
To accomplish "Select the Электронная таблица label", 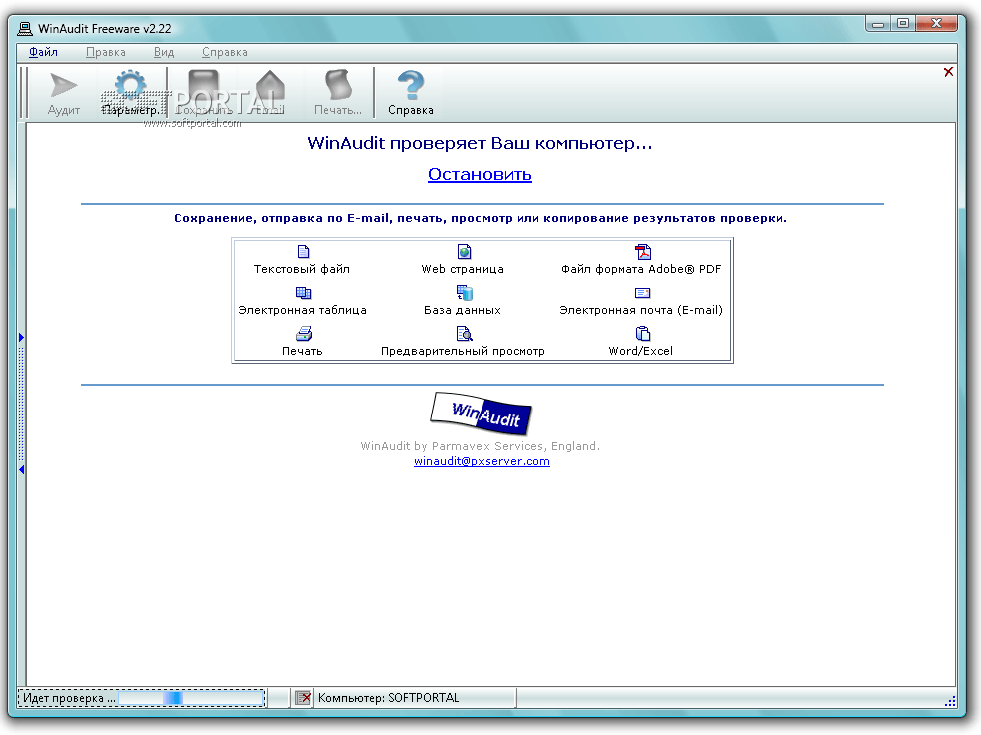I will [302, 310].
